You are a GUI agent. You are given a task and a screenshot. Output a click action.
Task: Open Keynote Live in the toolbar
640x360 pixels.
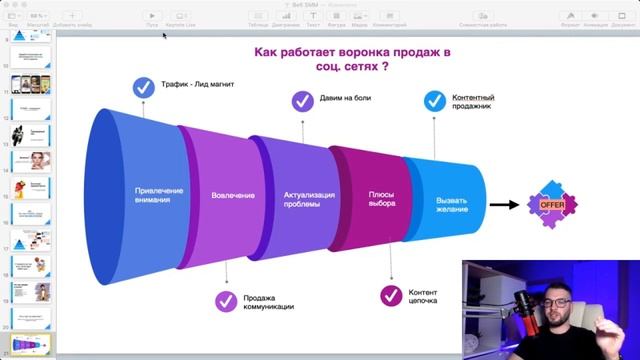pyautogui.click(x=180, y=16)
